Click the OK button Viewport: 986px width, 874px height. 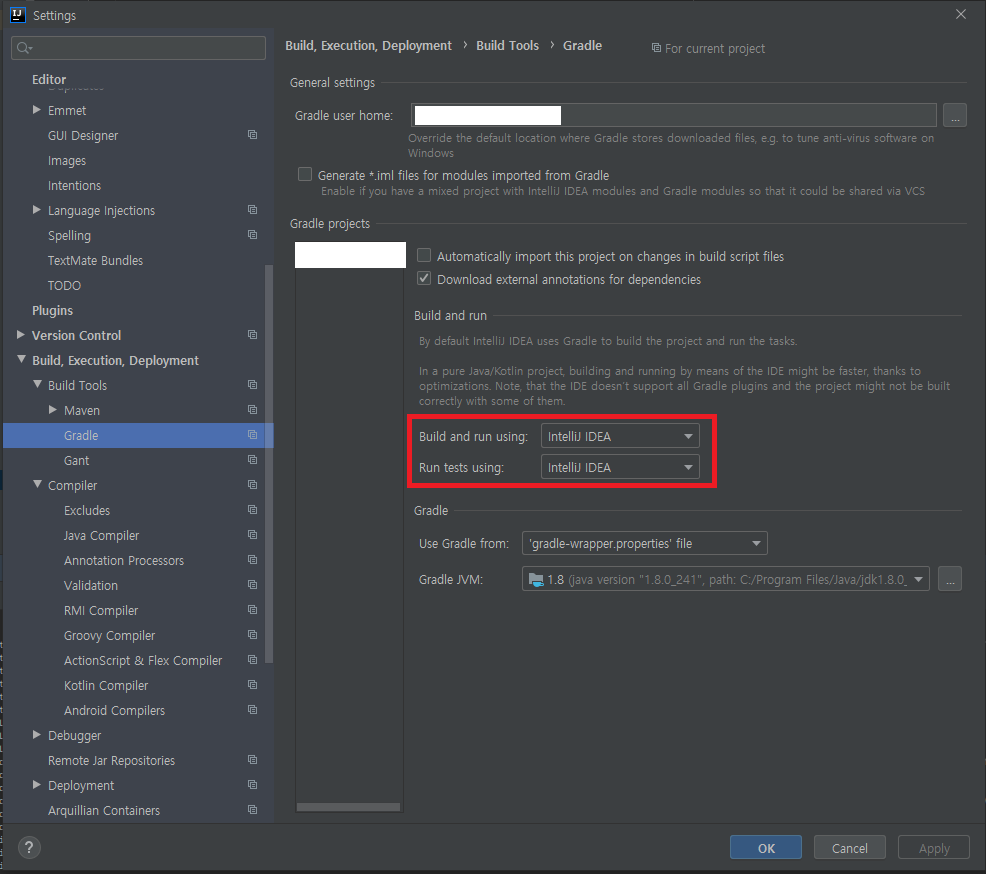click(x=766, y=848)
